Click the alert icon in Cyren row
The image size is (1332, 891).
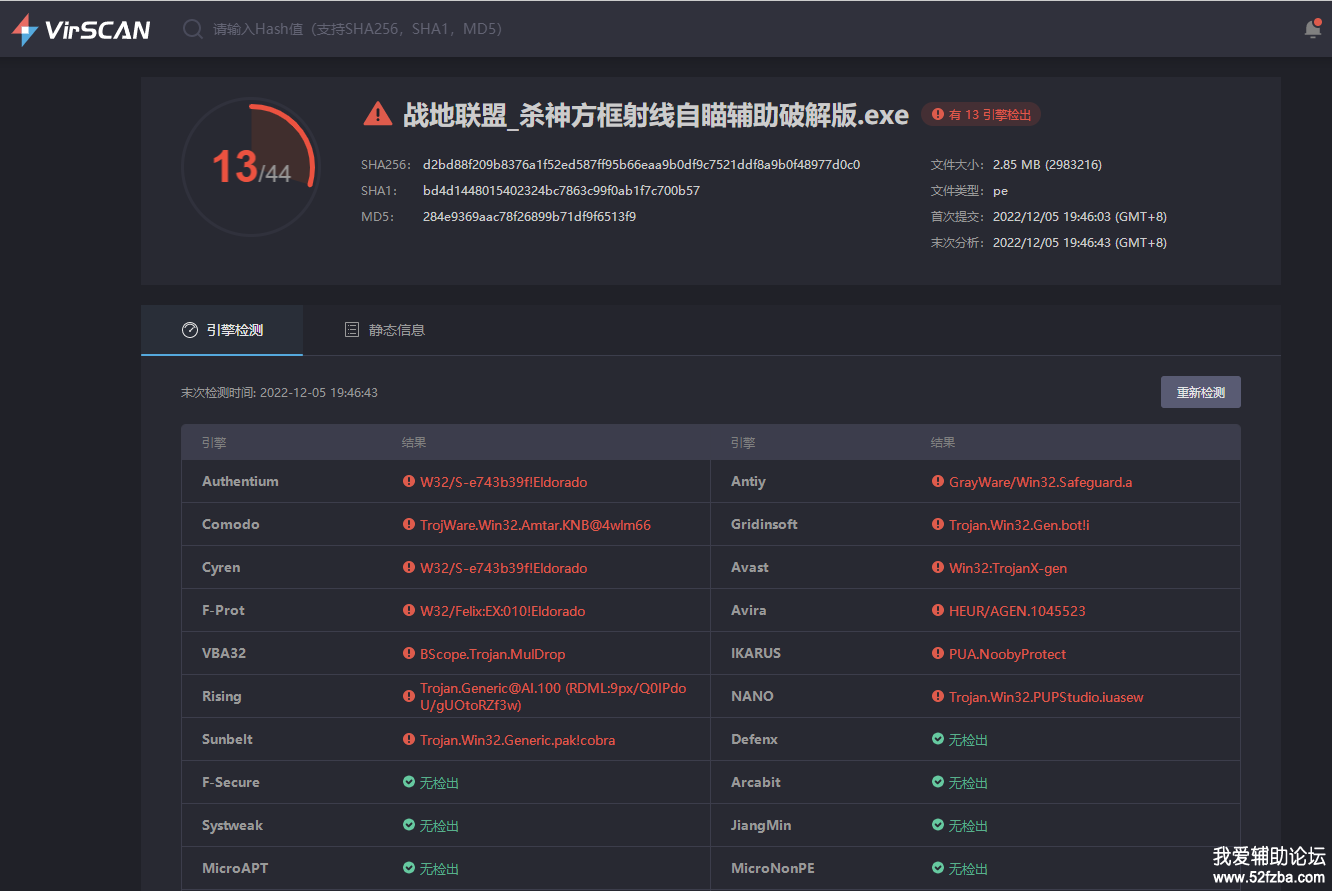click(x=409, y=567)
